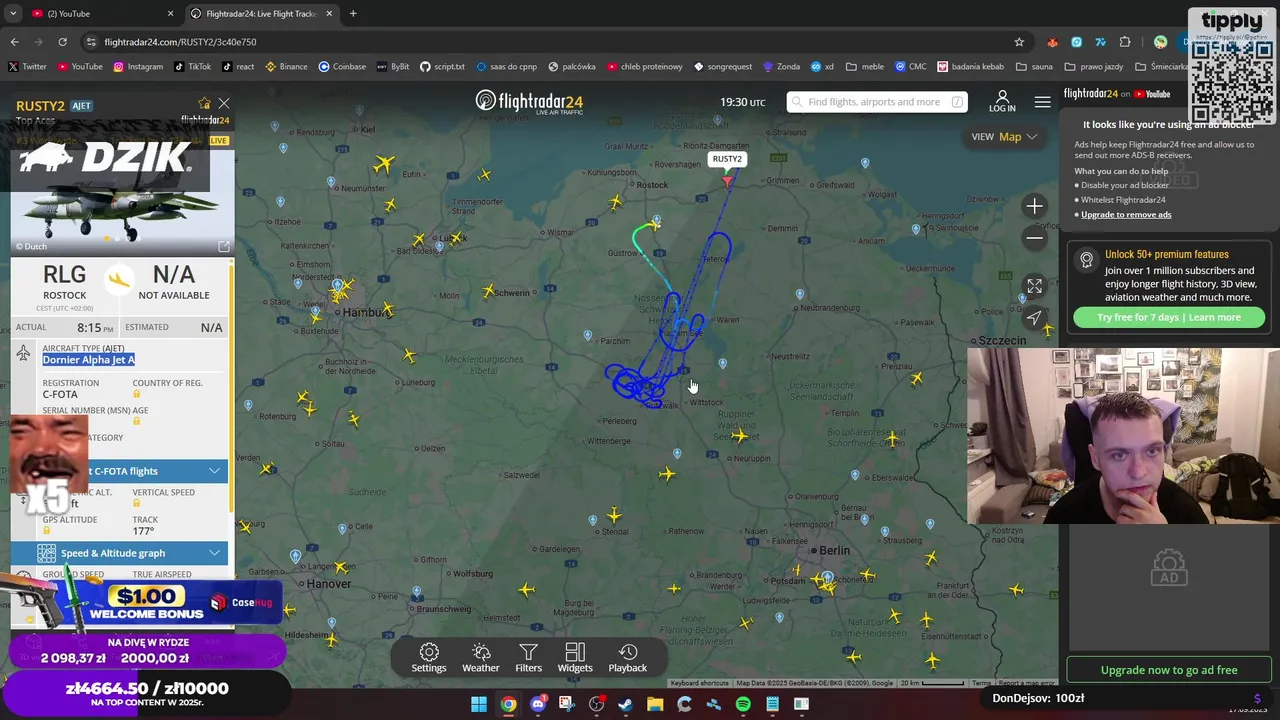
Task: Click the 19:30 UTC clock
Action: 742,102
